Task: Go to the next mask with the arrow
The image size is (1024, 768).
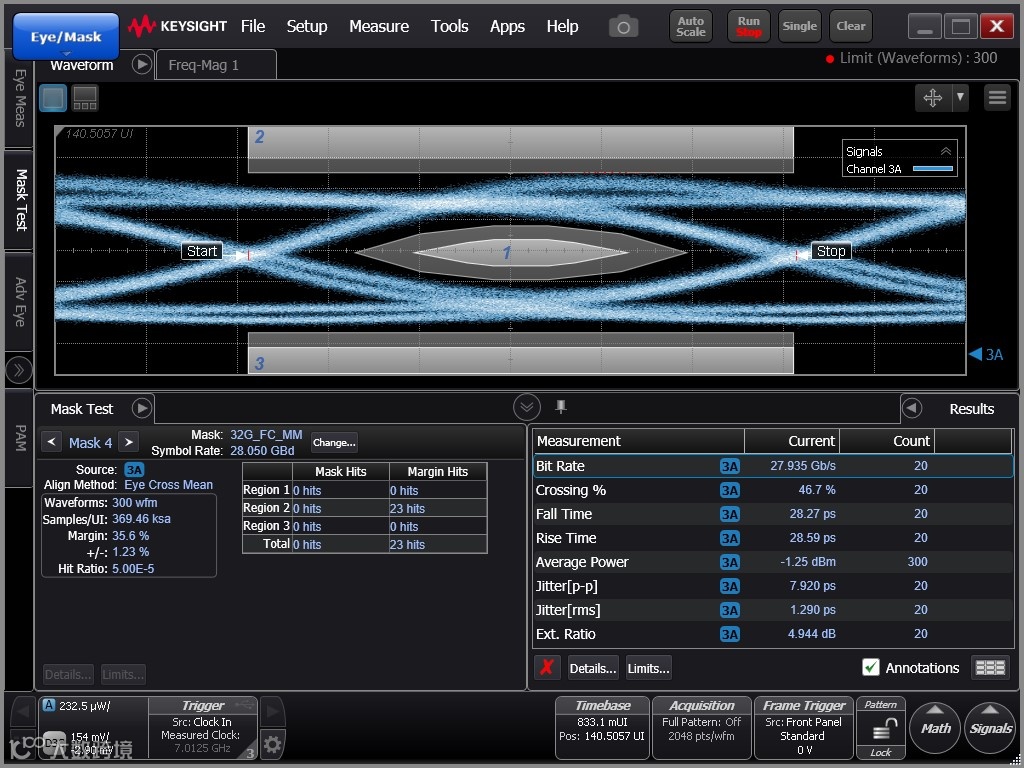Action: 129,442
